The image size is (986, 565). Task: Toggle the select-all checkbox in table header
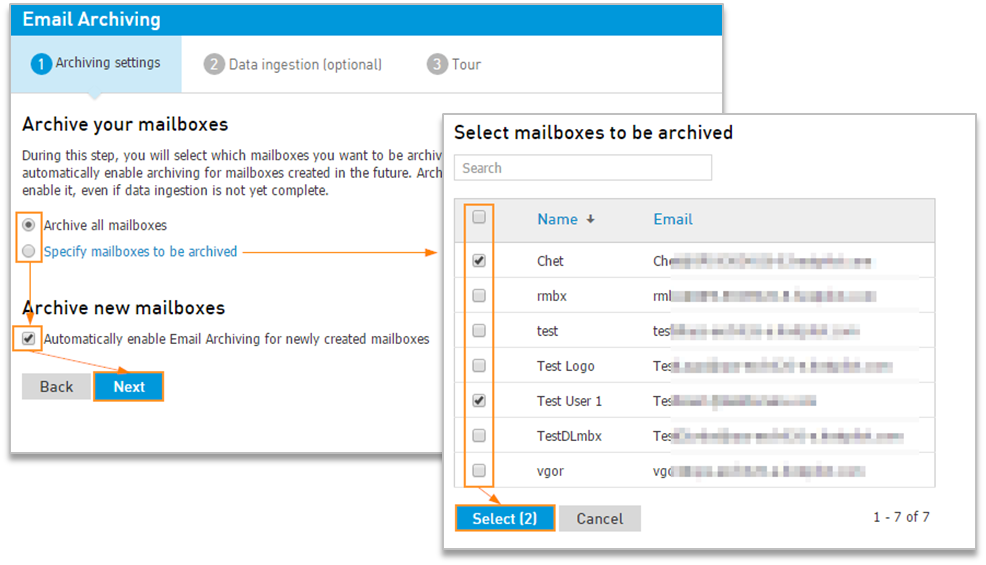(479, 217)
